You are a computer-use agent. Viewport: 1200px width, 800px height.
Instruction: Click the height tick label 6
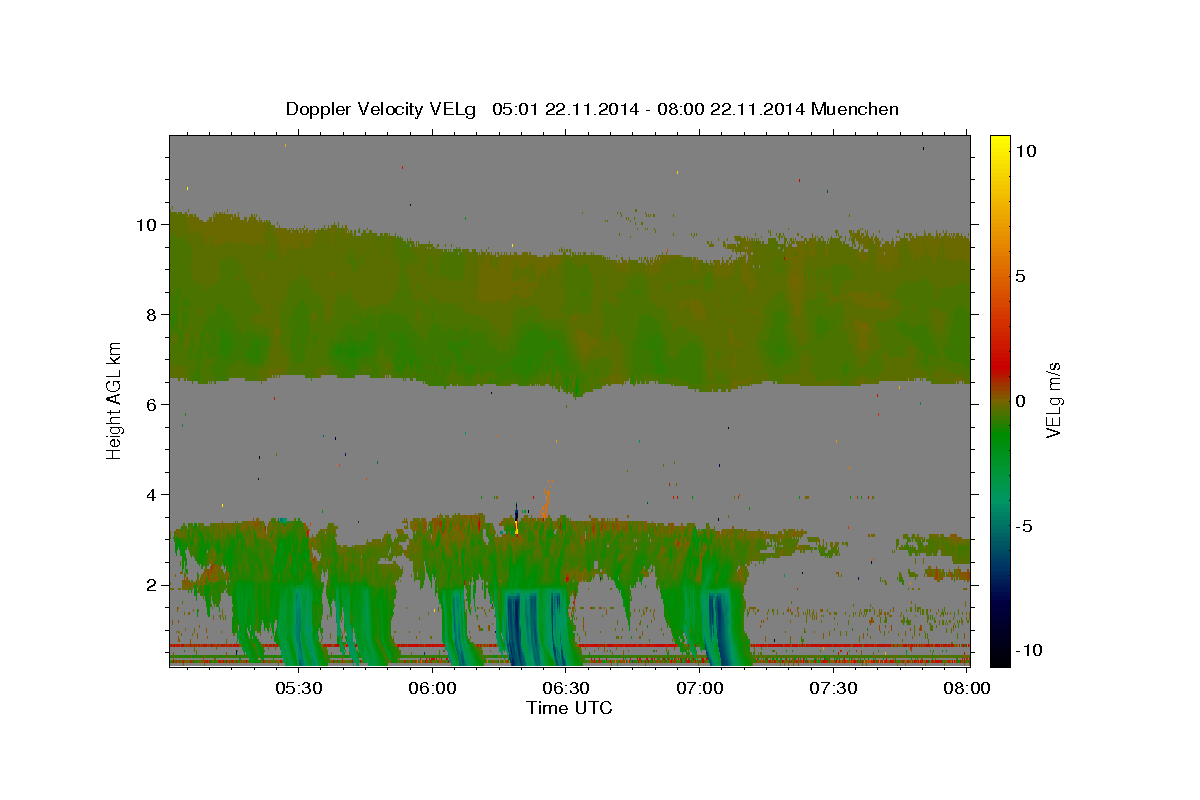[153, 405]
